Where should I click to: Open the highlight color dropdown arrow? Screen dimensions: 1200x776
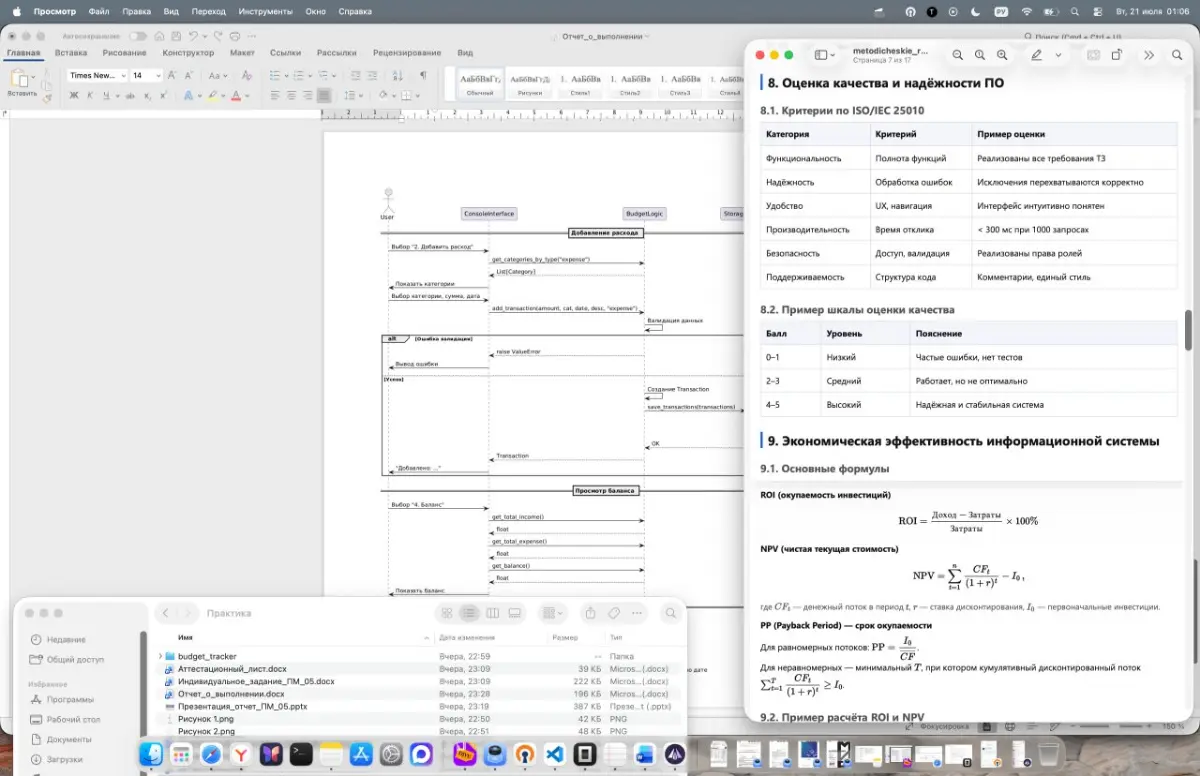[x=223, y=96]
